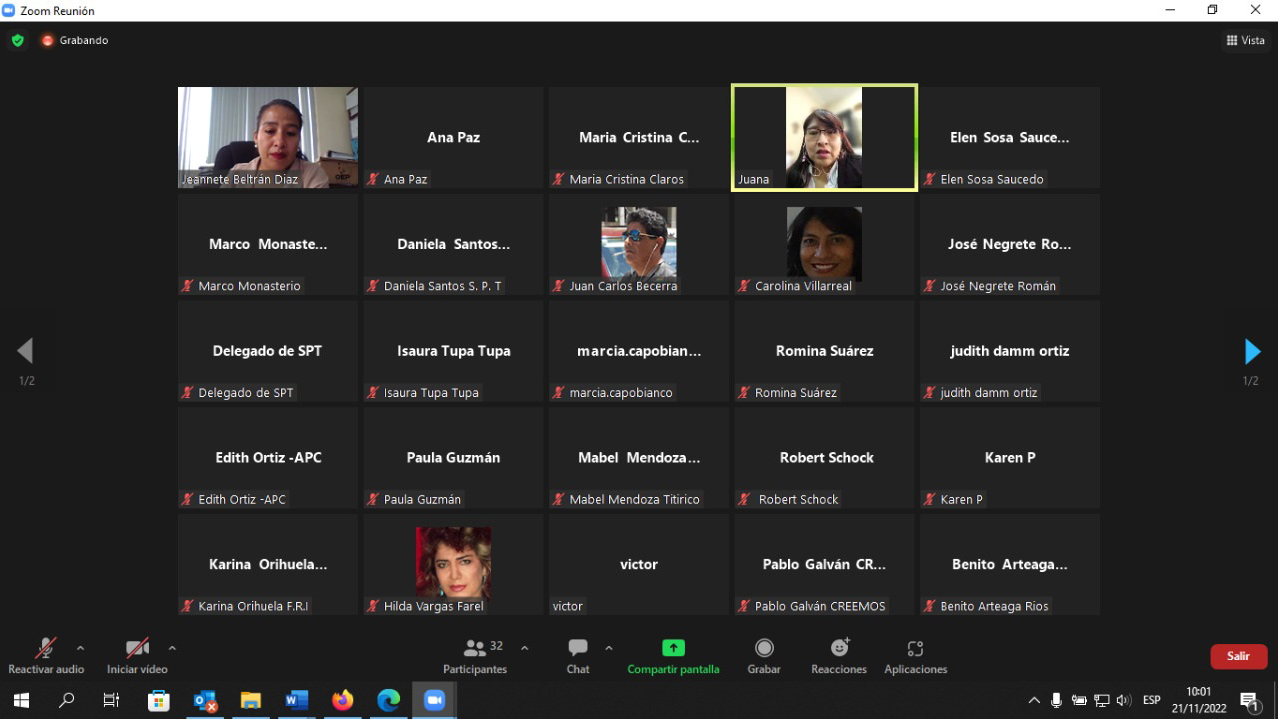Click the Grabar record icon
The width and height of the screenshot is (1278, 719).
(x=764, y=649)
